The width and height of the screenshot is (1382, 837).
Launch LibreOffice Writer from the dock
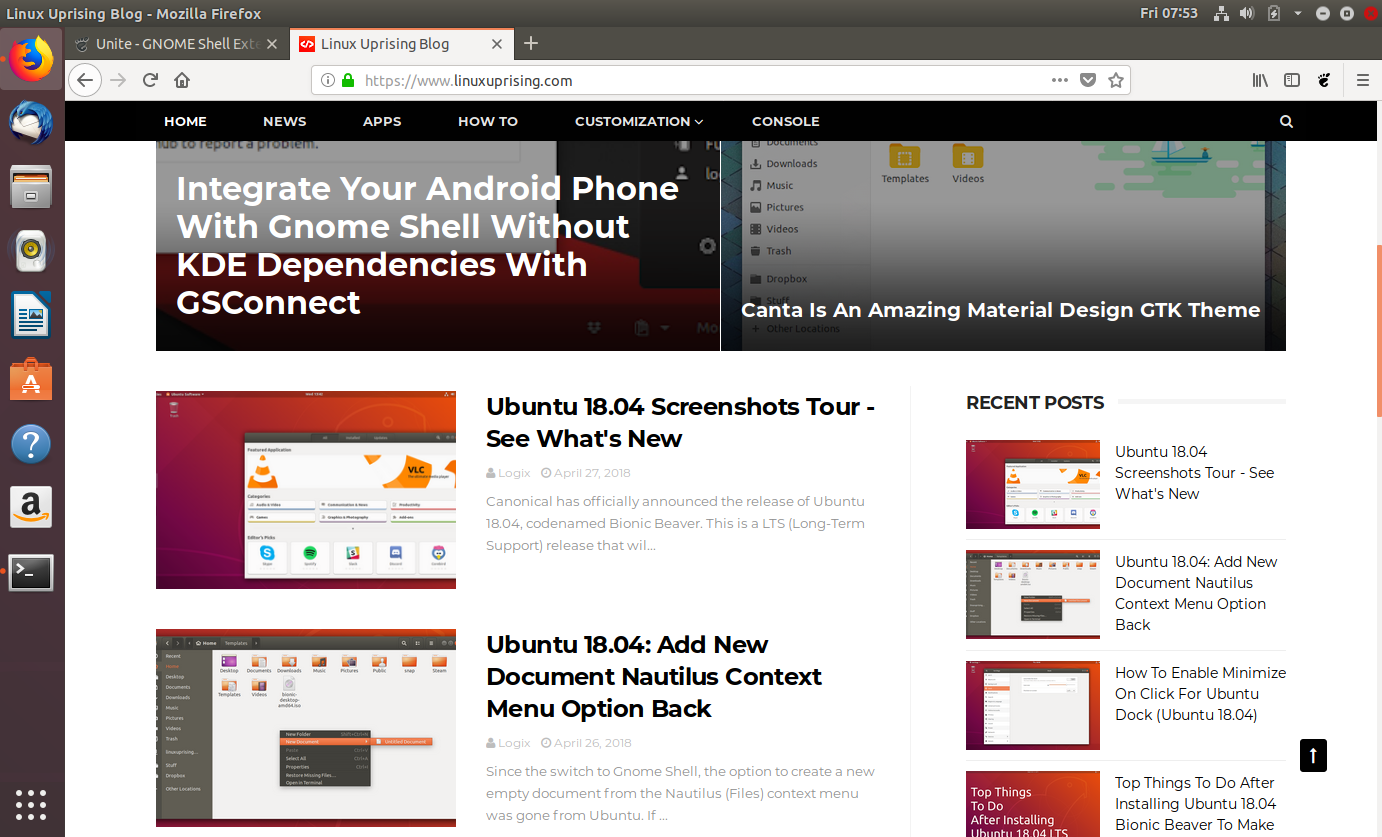32,316
